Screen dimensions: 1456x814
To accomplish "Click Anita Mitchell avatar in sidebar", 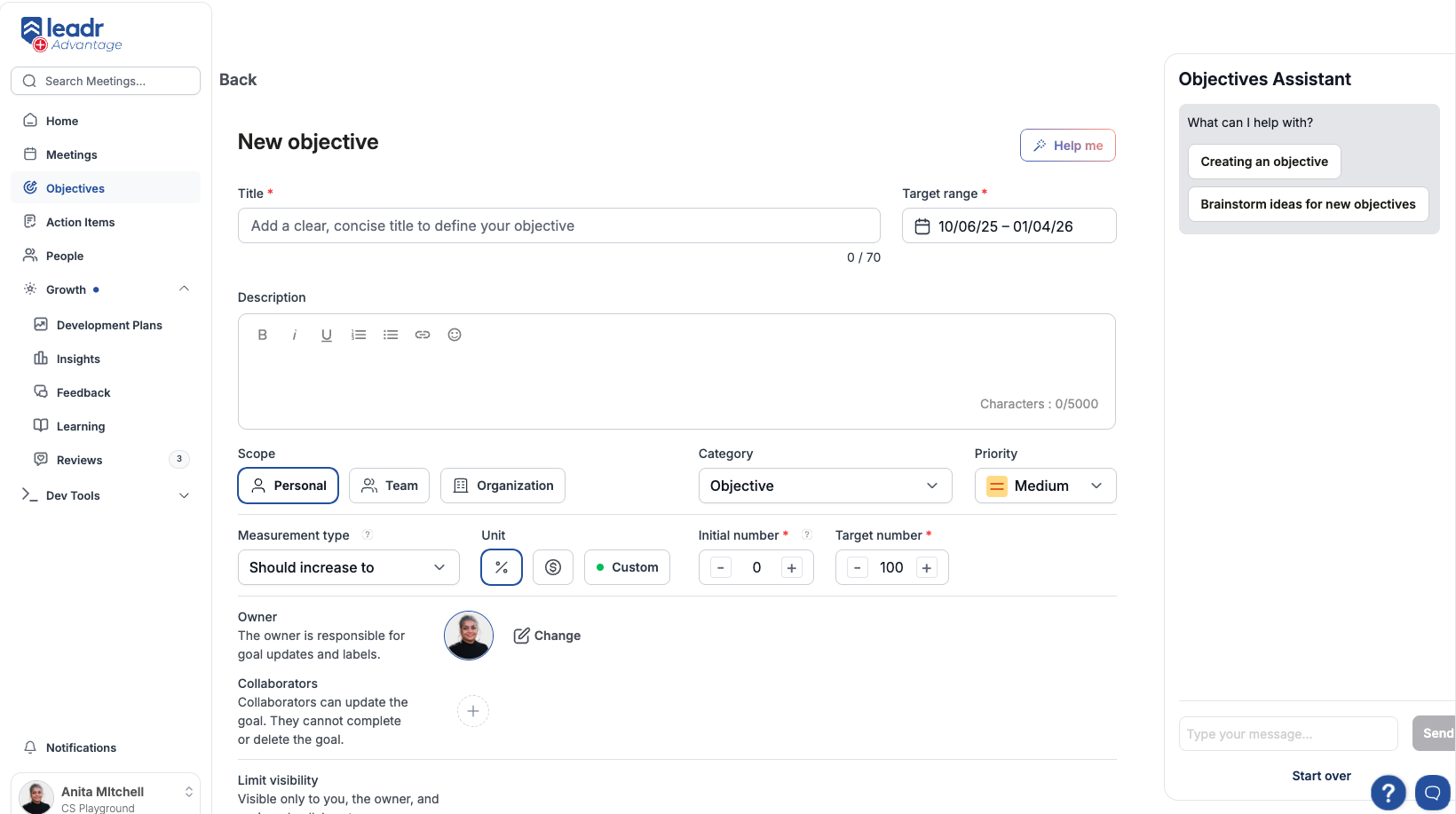I will pos(36,798).
